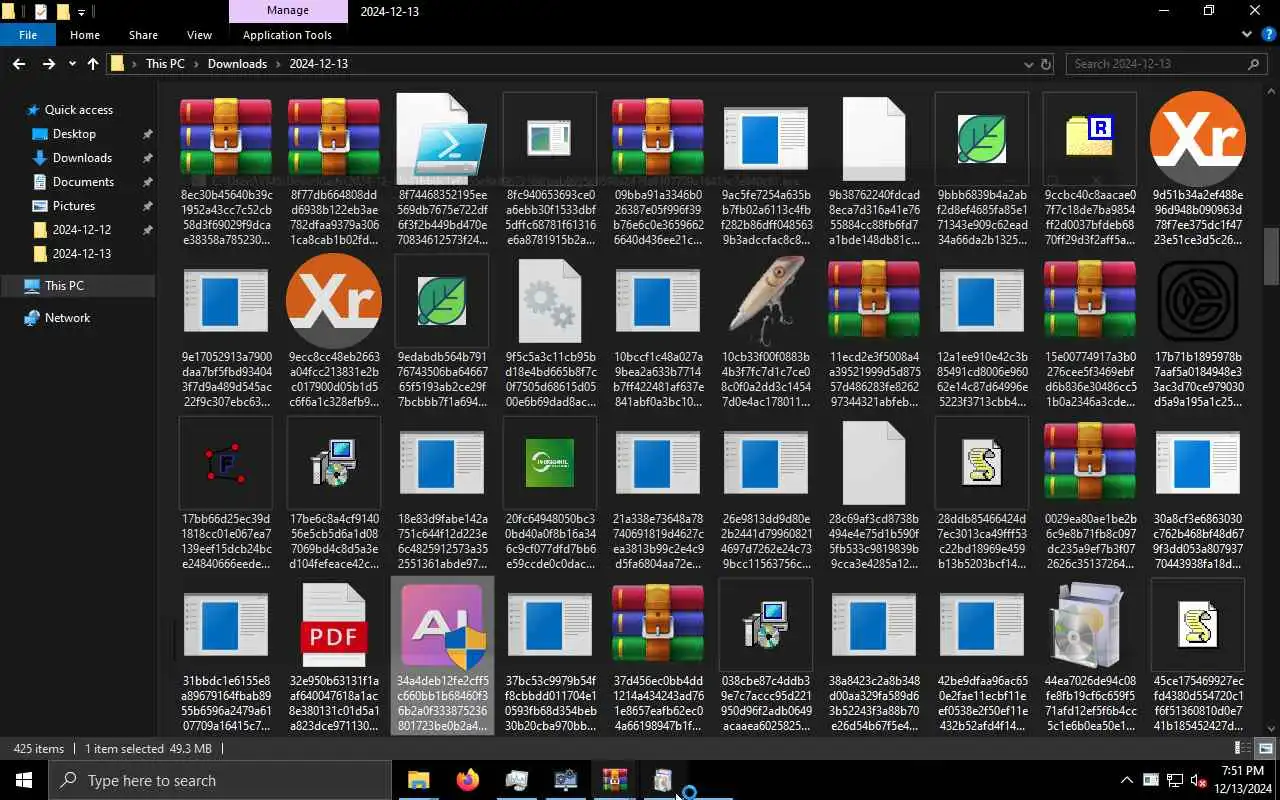Open Pictures in Quick access

(x=74, y=206)
